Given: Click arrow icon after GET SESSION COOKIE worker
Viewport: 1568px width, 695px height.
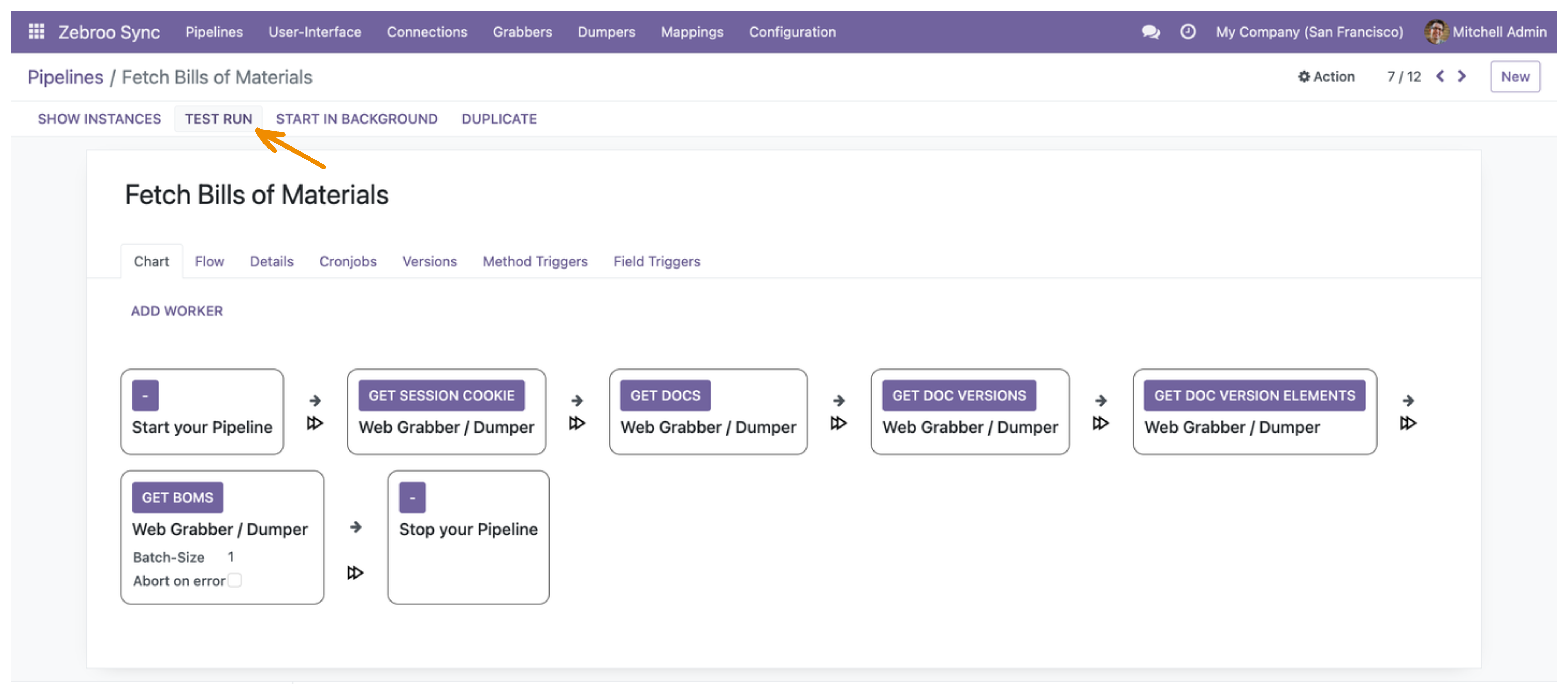Looking at the screenshot, I should click(577, 400).
